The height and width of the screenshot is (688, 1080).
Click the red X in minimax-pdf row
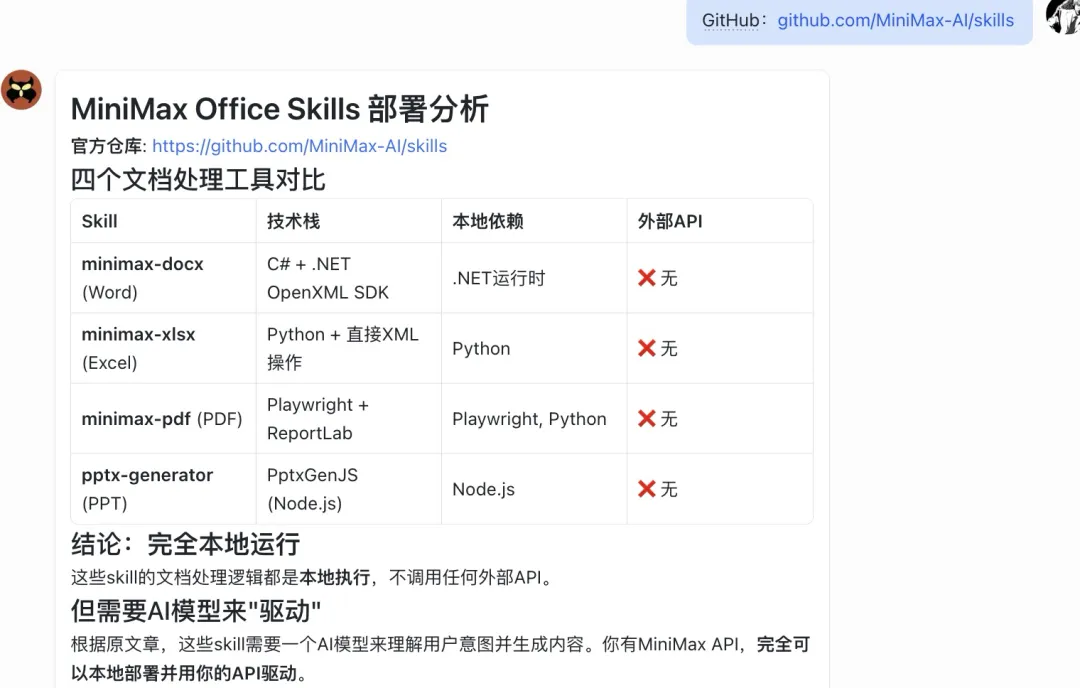click(646, 419)
